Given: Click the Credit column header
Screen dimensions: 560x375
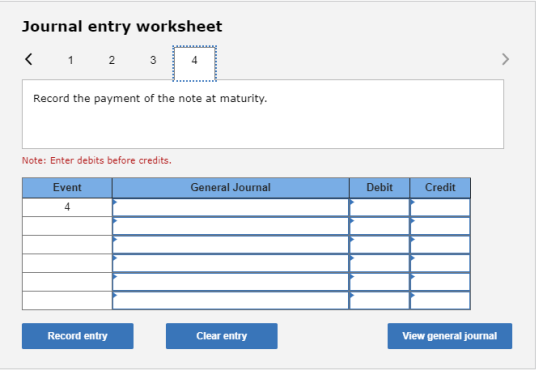Looking at the screenshot, I should [440, 188].
